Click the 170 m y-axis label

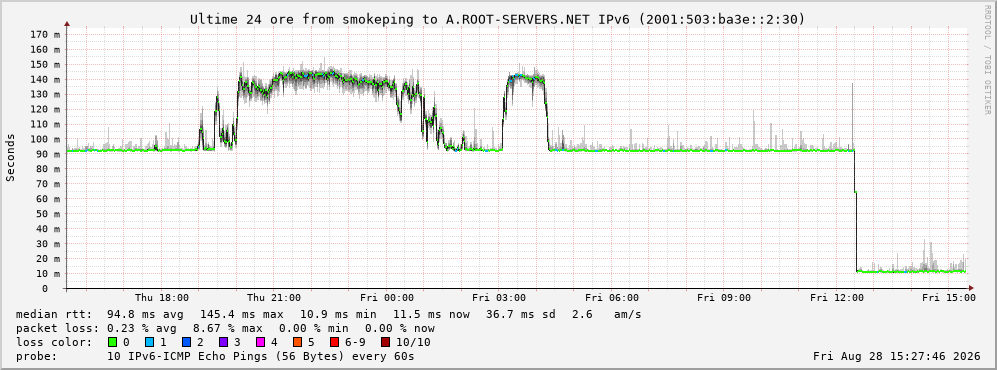tap(46, 34)
